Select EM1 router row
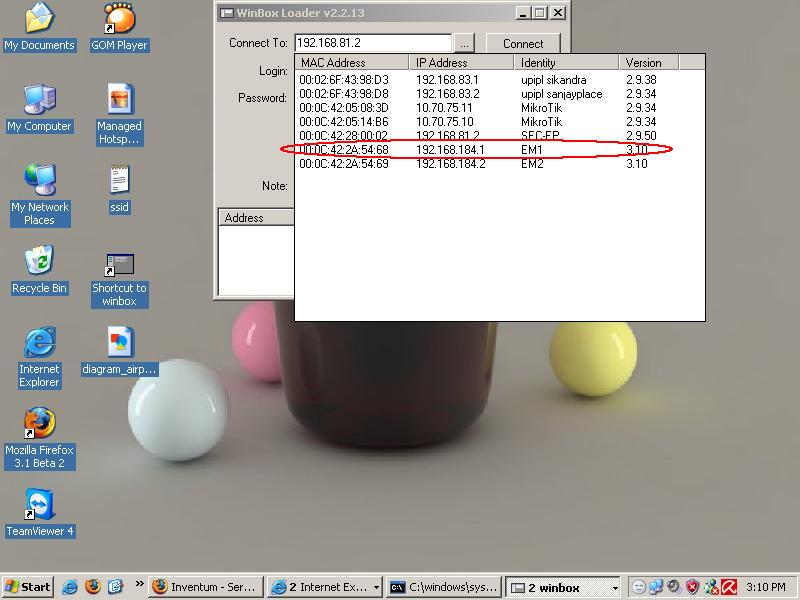This screenshot has height=600, width=800. coord(500,150)
